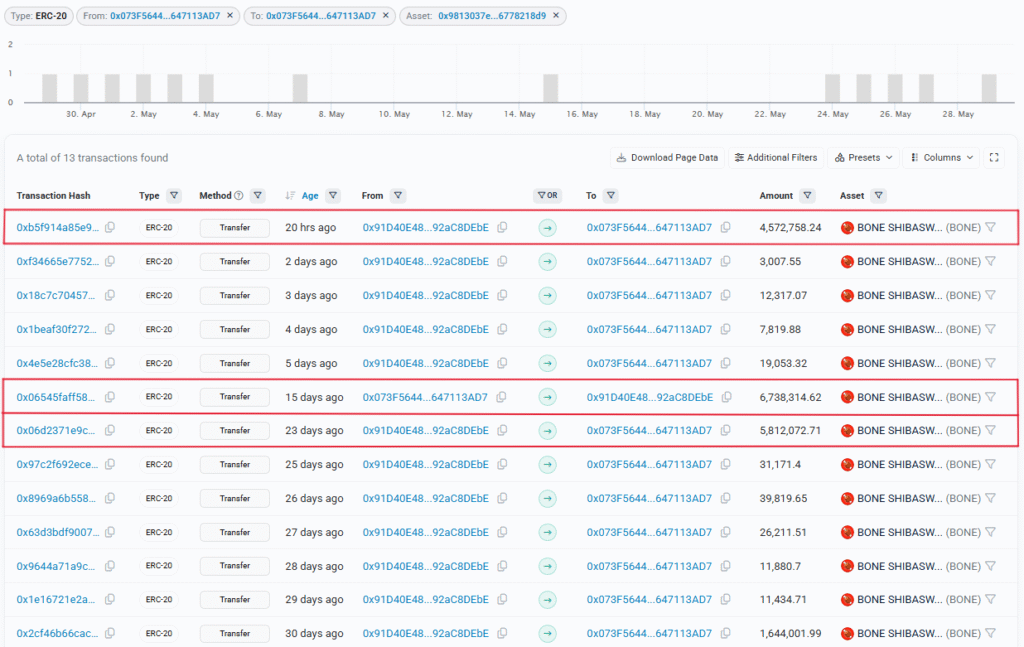
Task: Click BONE token logo in 25 days row
Action: pos(847,465)
